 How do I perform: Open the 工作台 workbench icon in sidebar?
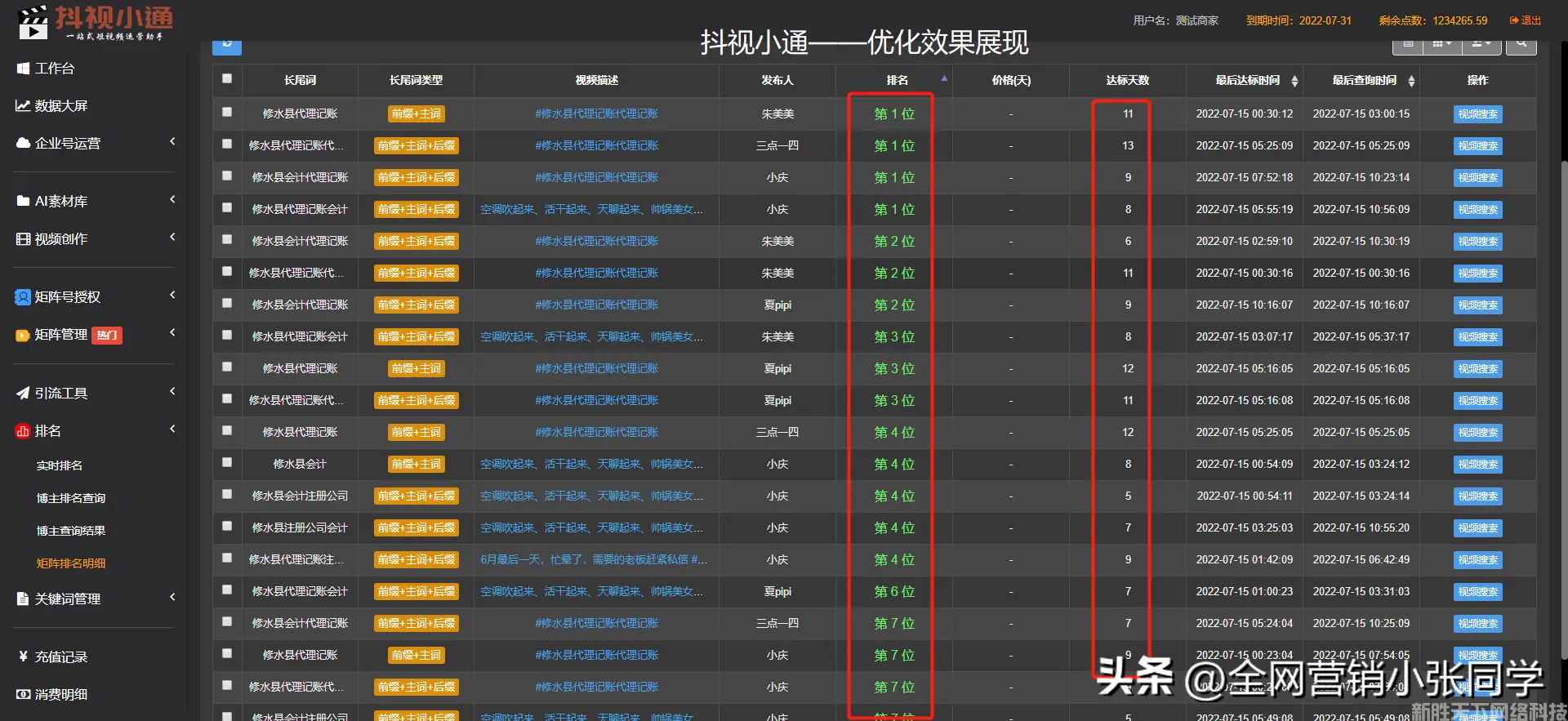[23, 69]
